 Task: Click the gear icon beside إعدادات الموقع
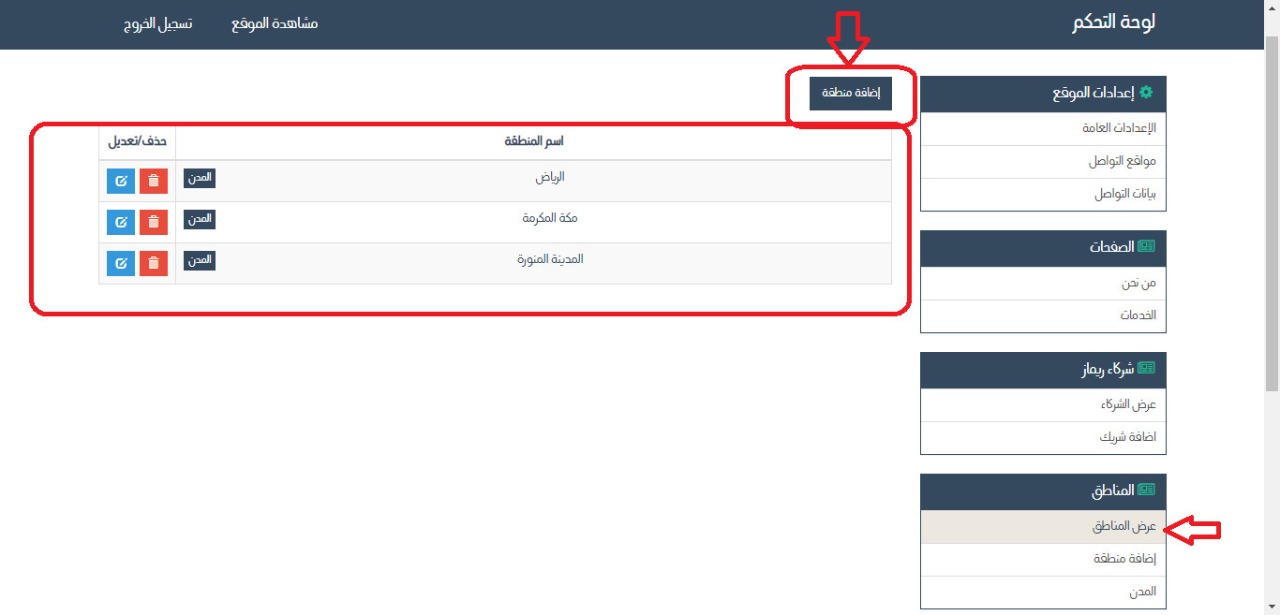pos(1146,93)
